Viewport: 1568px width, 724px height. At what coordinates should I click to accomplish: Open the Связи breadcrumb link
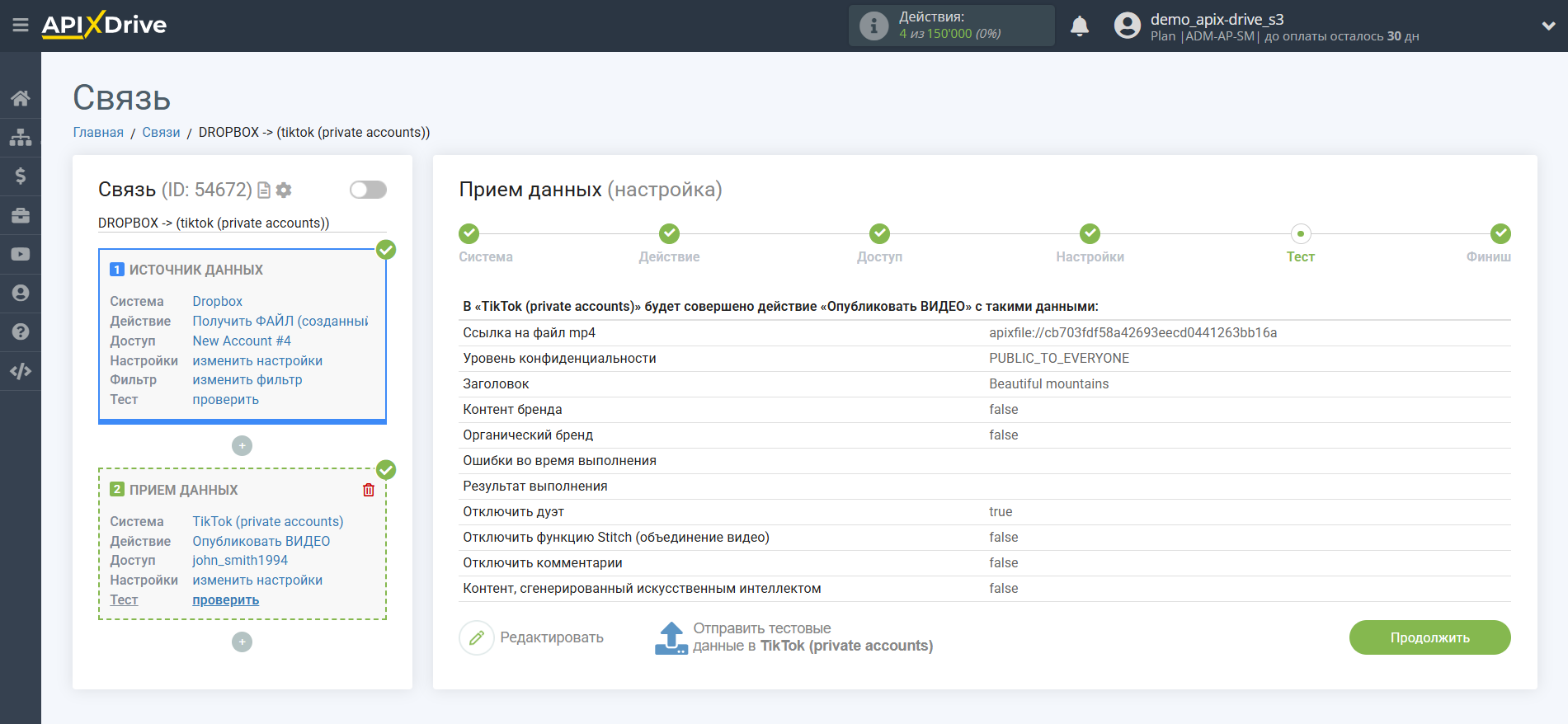coord(161,132)
